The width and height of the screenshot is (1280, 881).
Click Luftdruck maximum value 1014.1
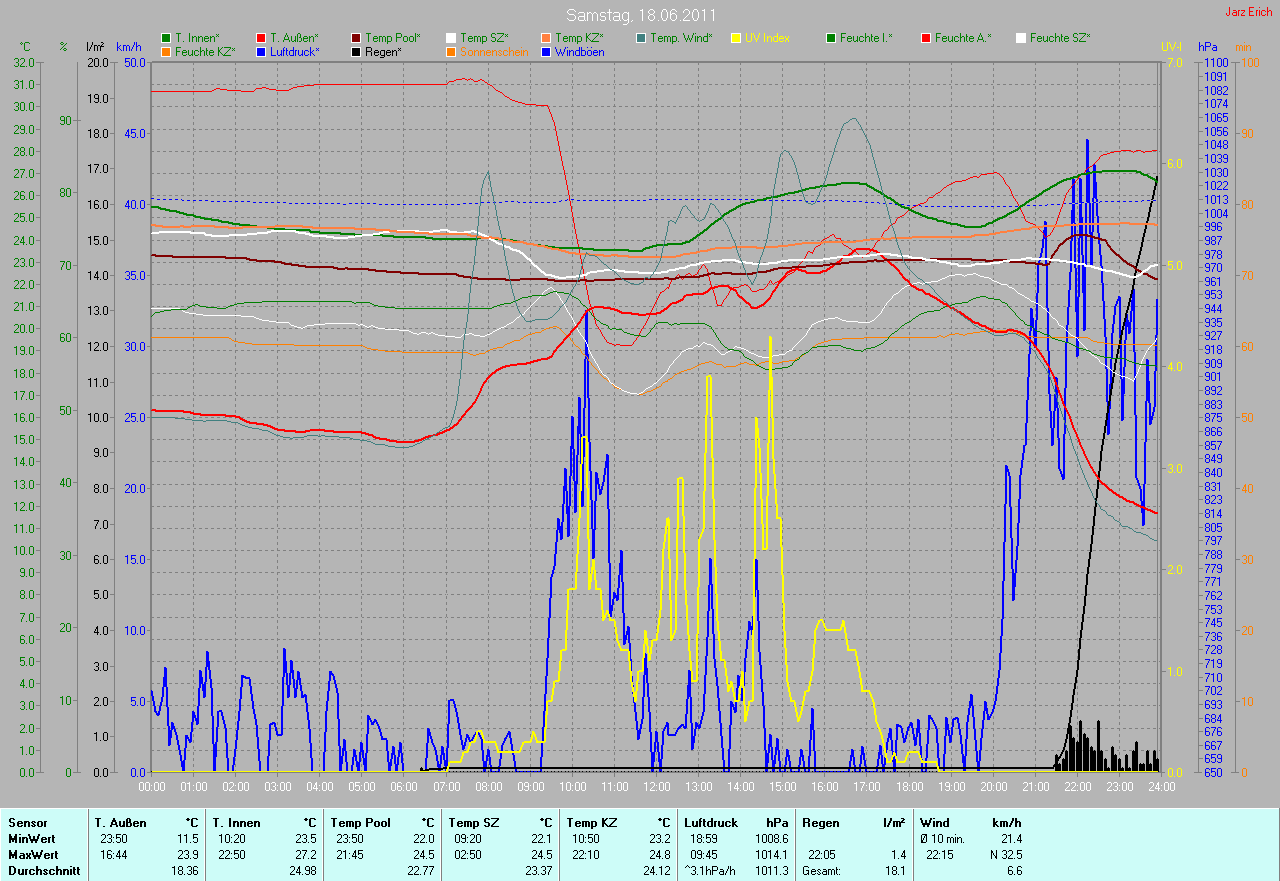coord(773,855)
